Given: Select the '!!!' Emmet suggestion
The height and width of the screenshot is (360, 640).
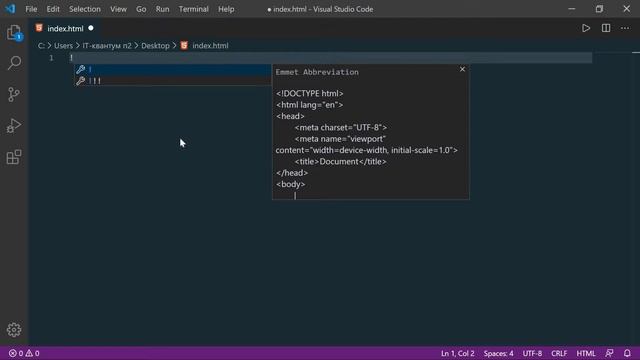Looking at the screenshot, I should point(172,81).
